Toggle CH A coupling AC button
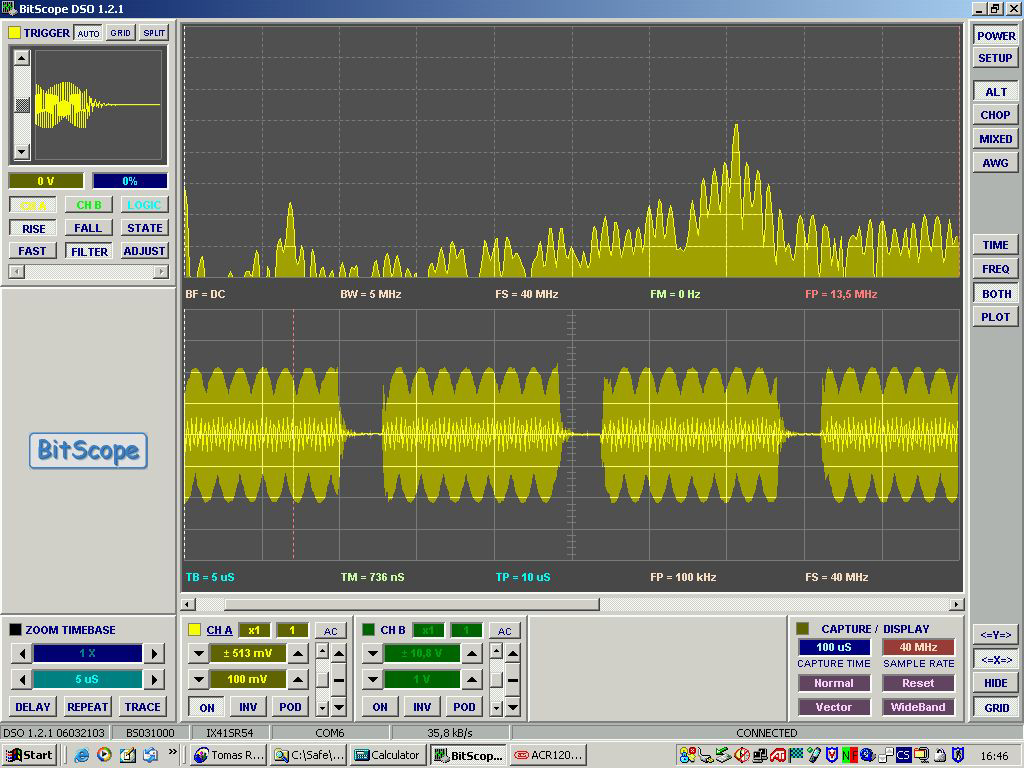This screenshot has height=768, width=1024. click(330, 631)
